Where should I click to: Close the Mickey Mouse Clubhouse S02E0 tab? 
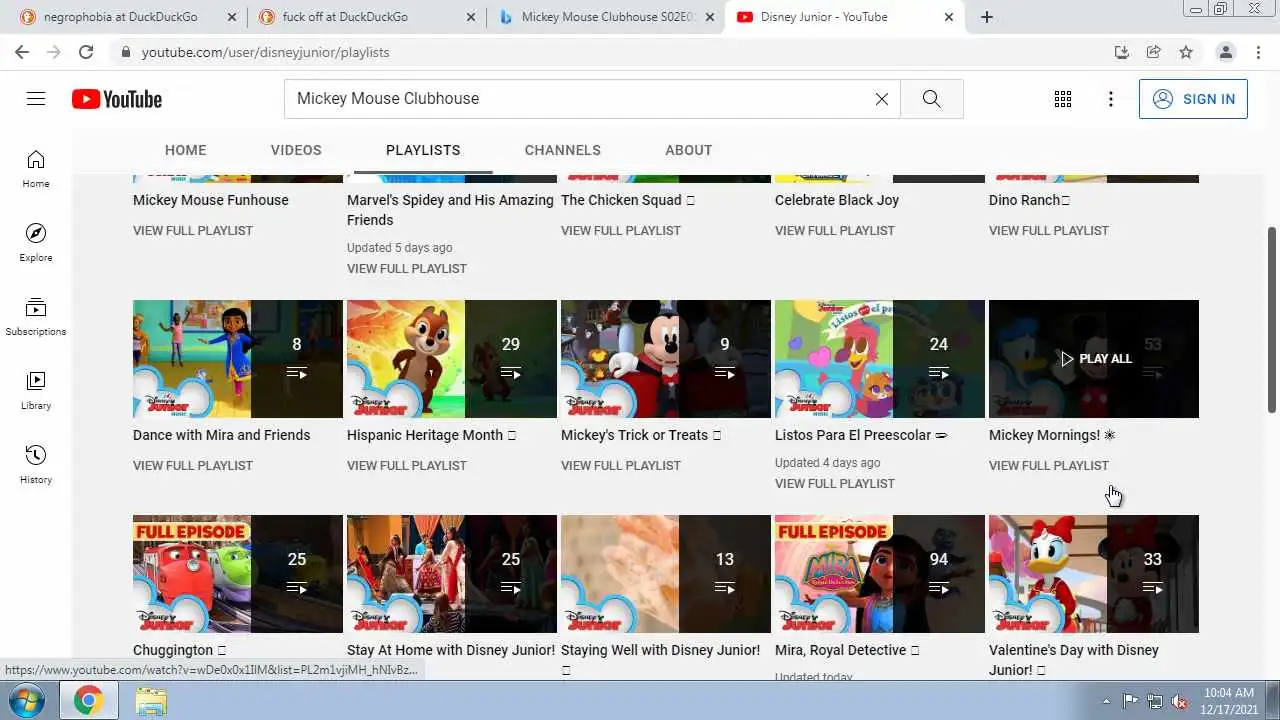tap(709, 17)
